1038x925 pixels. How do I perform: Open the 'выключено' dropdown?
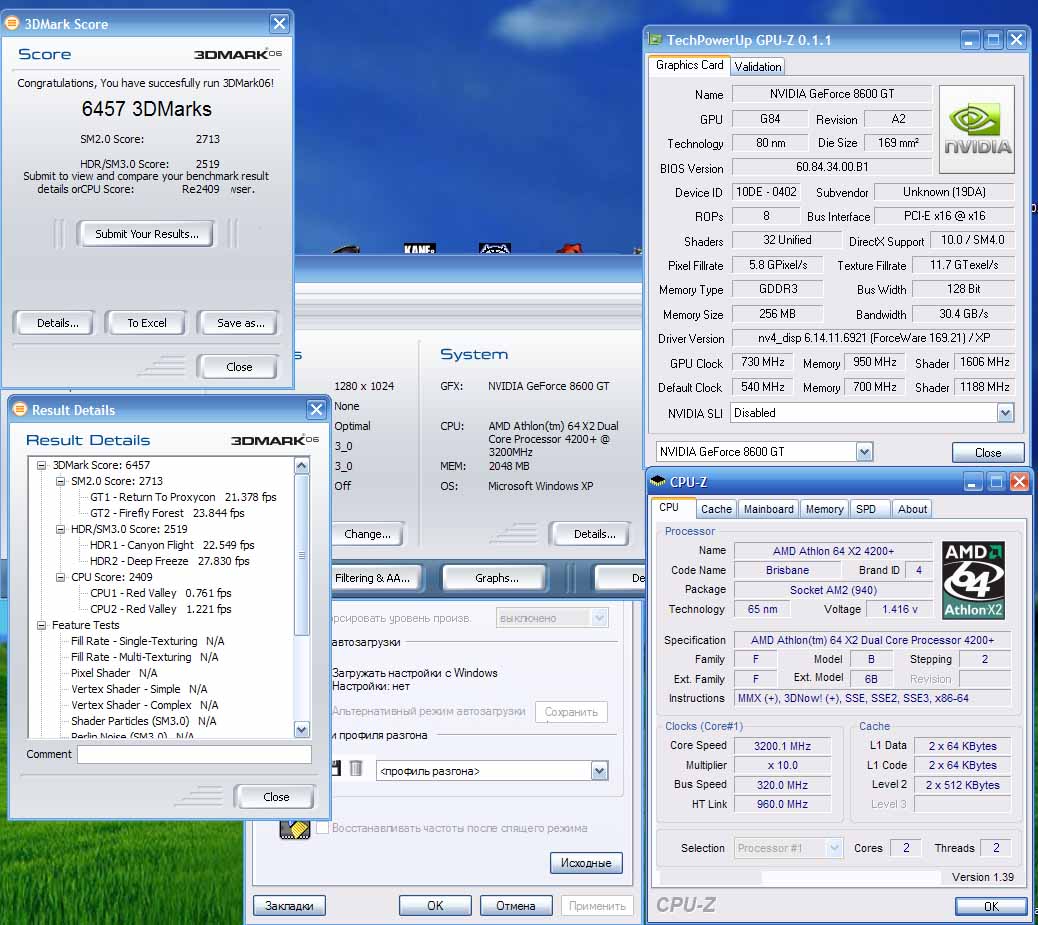pyautogui.click(x=599, y=618)
